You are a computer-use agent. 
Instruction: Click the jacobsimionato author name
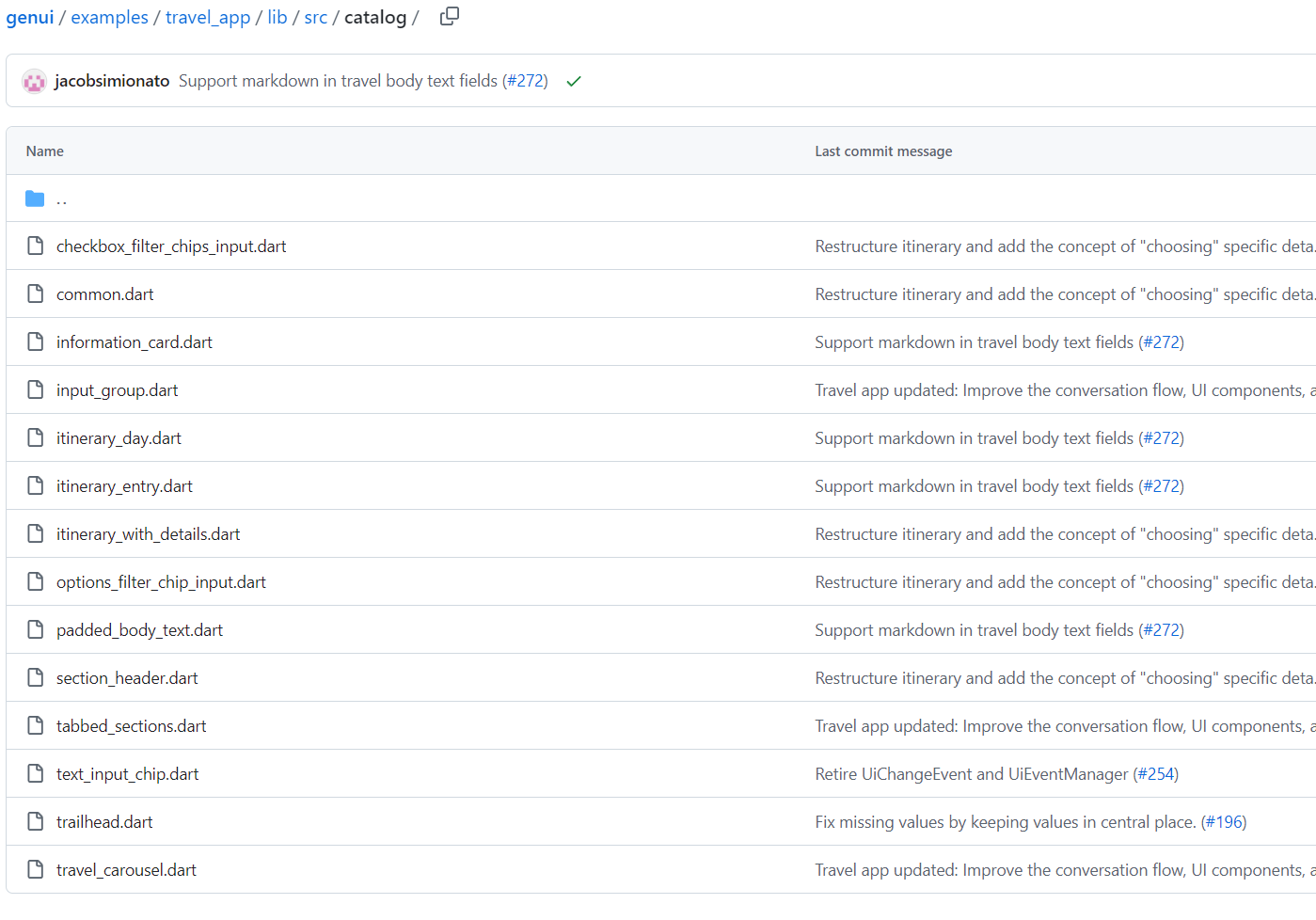[112, 82]
